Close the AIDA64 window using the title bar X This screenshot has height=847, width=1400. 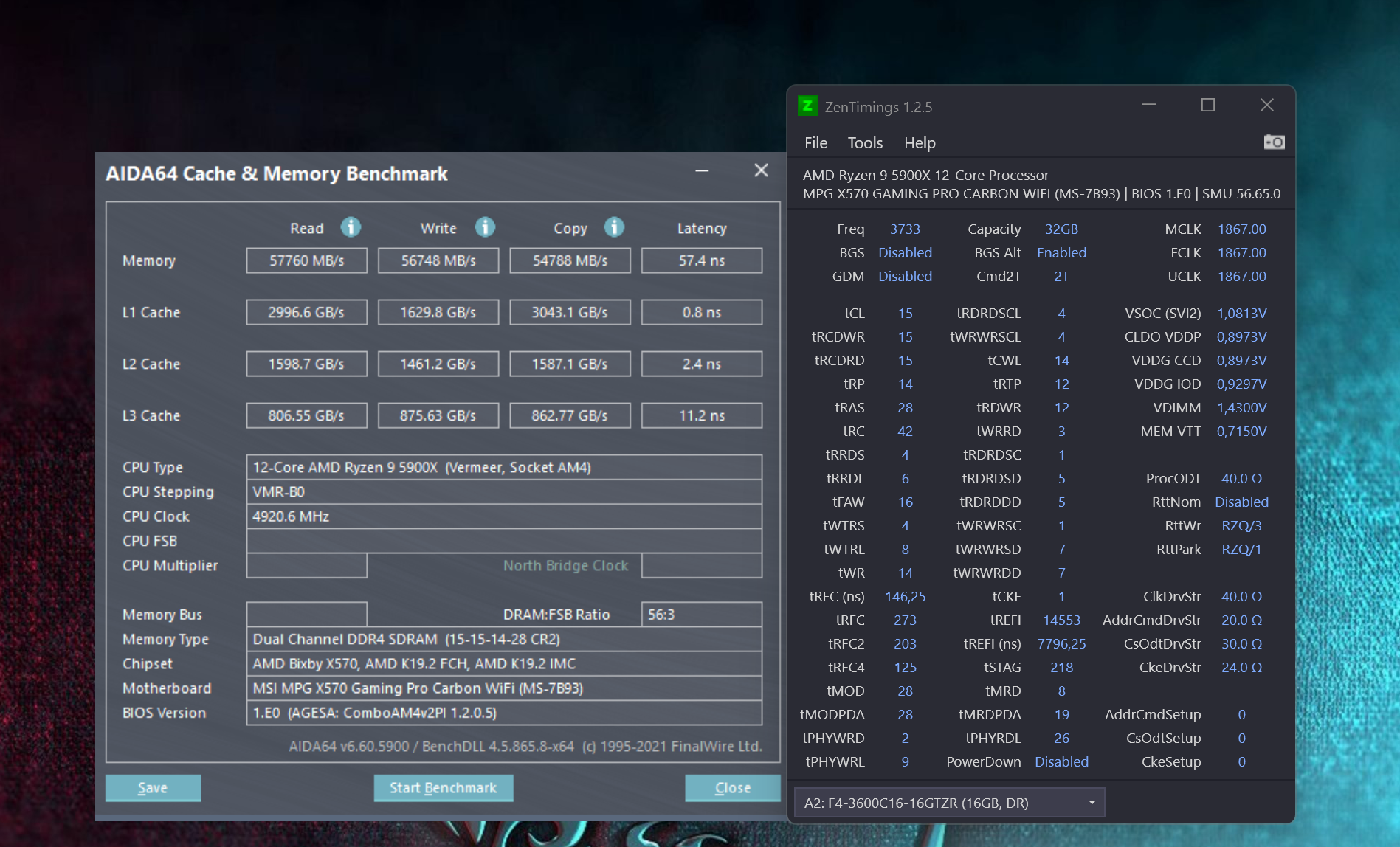(762, 170)
